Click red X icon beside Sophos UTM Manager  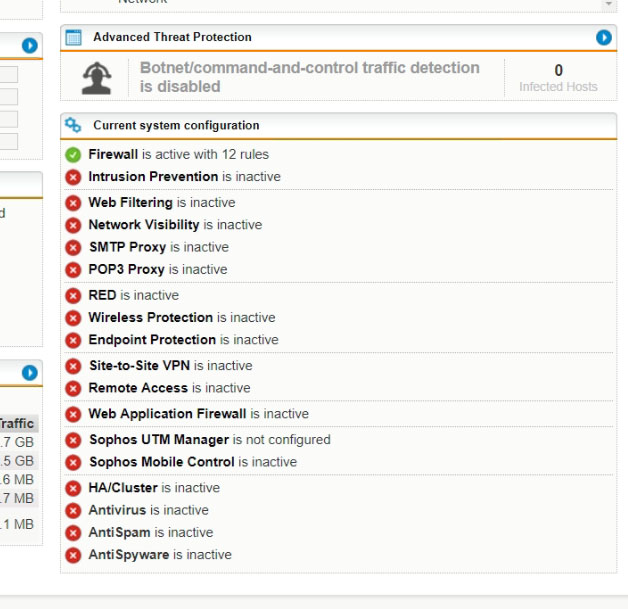(73, 440)
